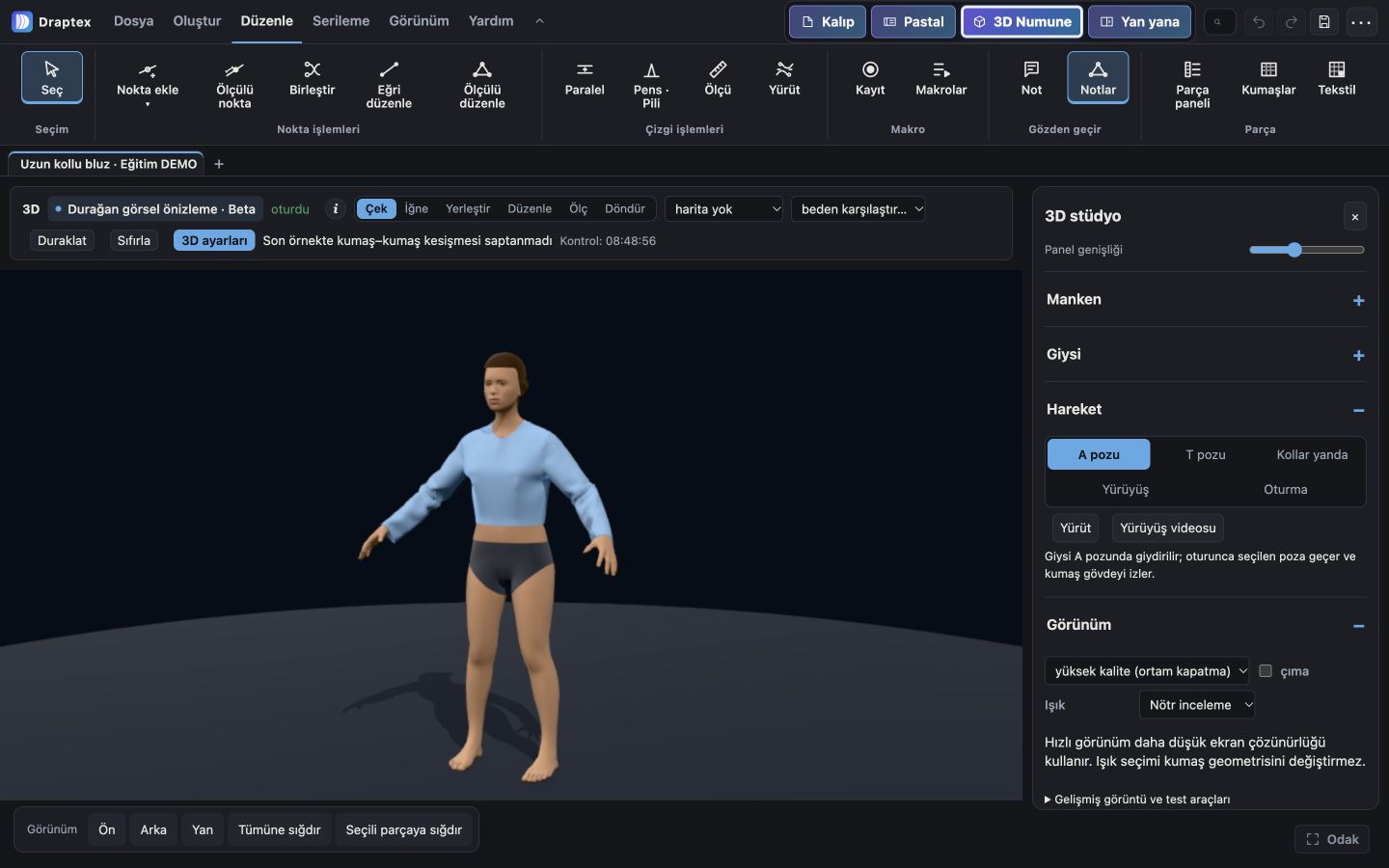Open the harita yok dropdown

[723, 209]
